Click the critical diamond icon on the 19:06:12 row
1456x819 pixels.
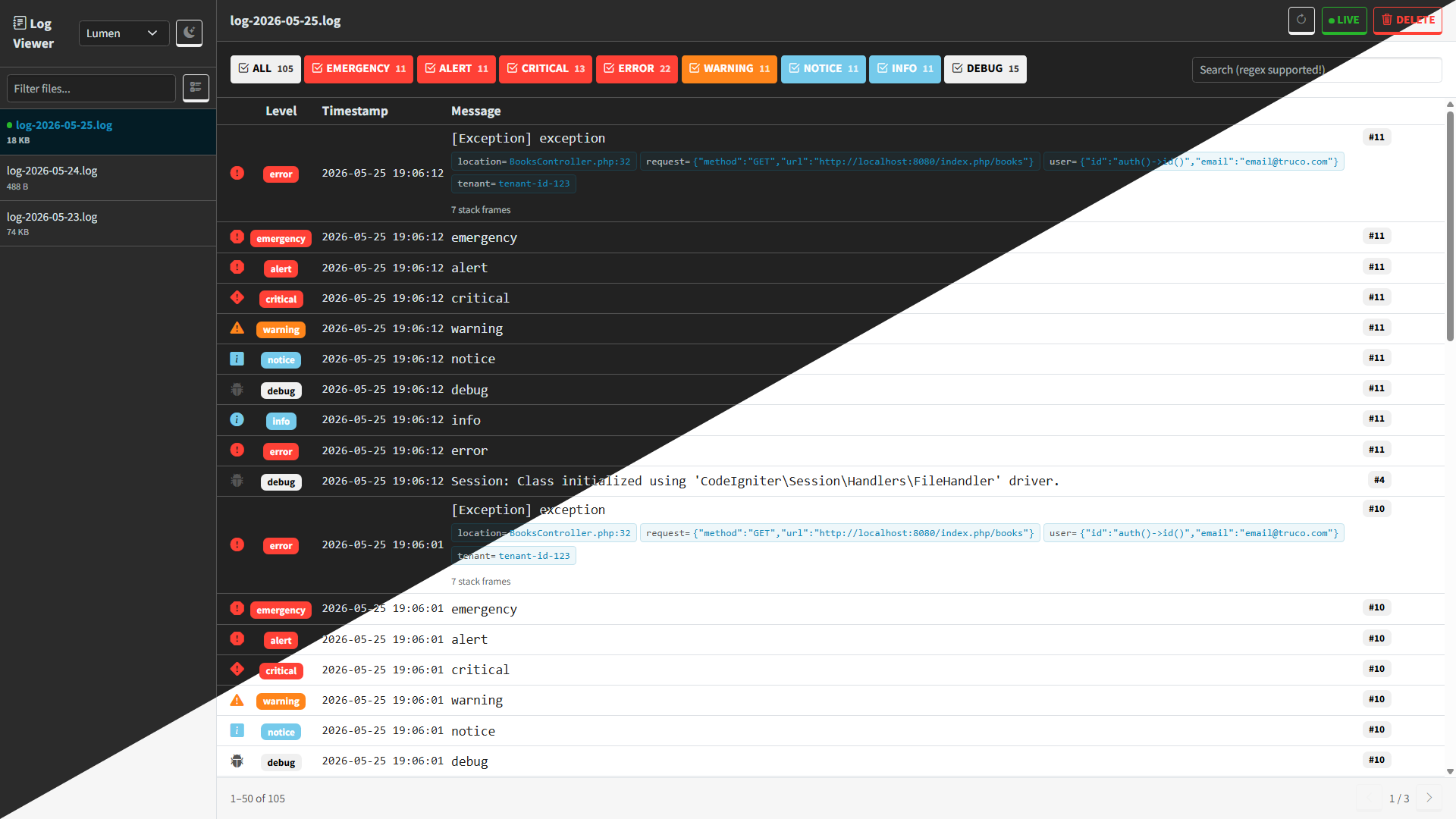tap(237, 297)
